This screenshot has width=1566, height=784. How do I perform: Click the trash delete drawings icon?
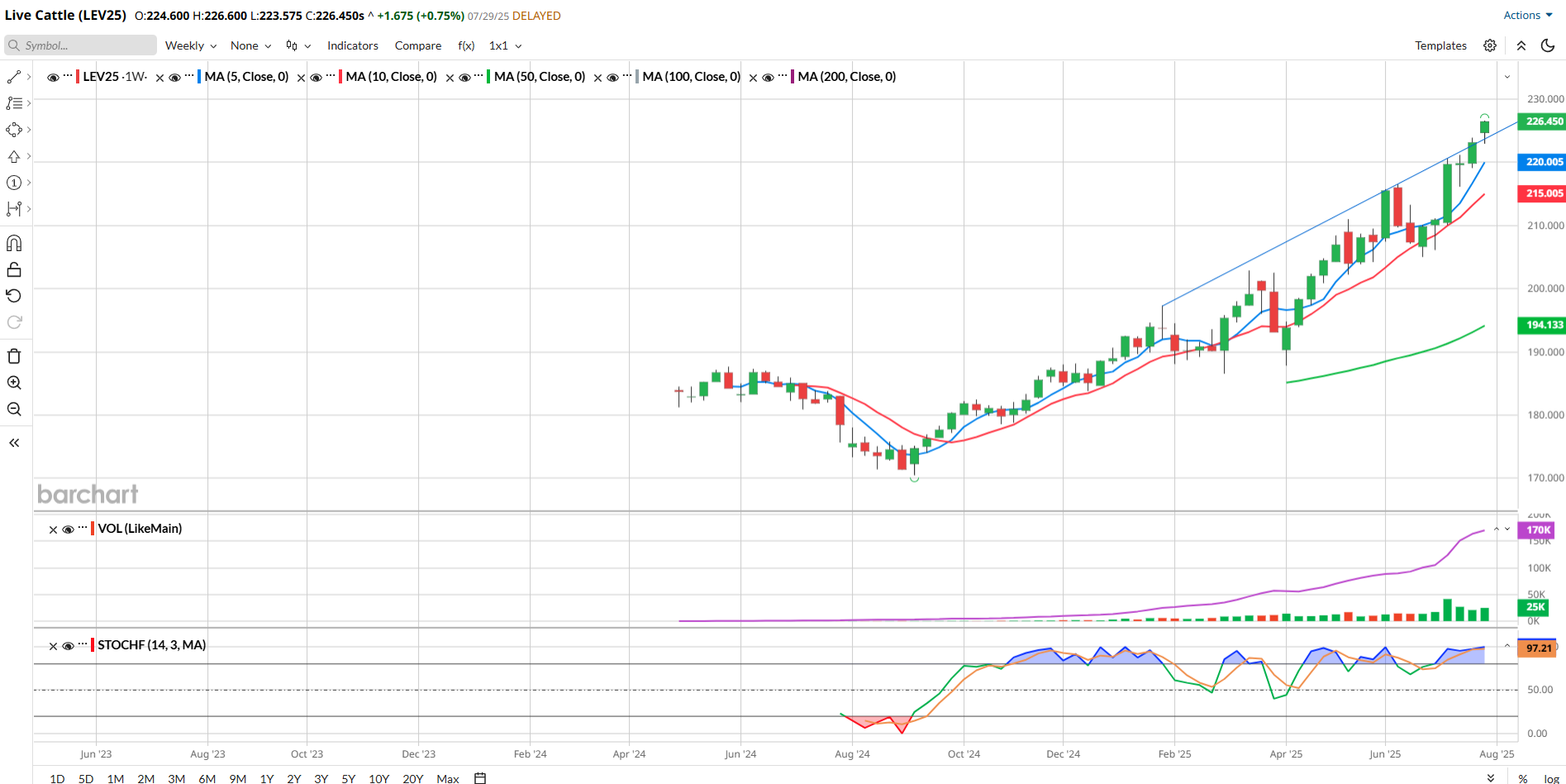click(14, 356)
